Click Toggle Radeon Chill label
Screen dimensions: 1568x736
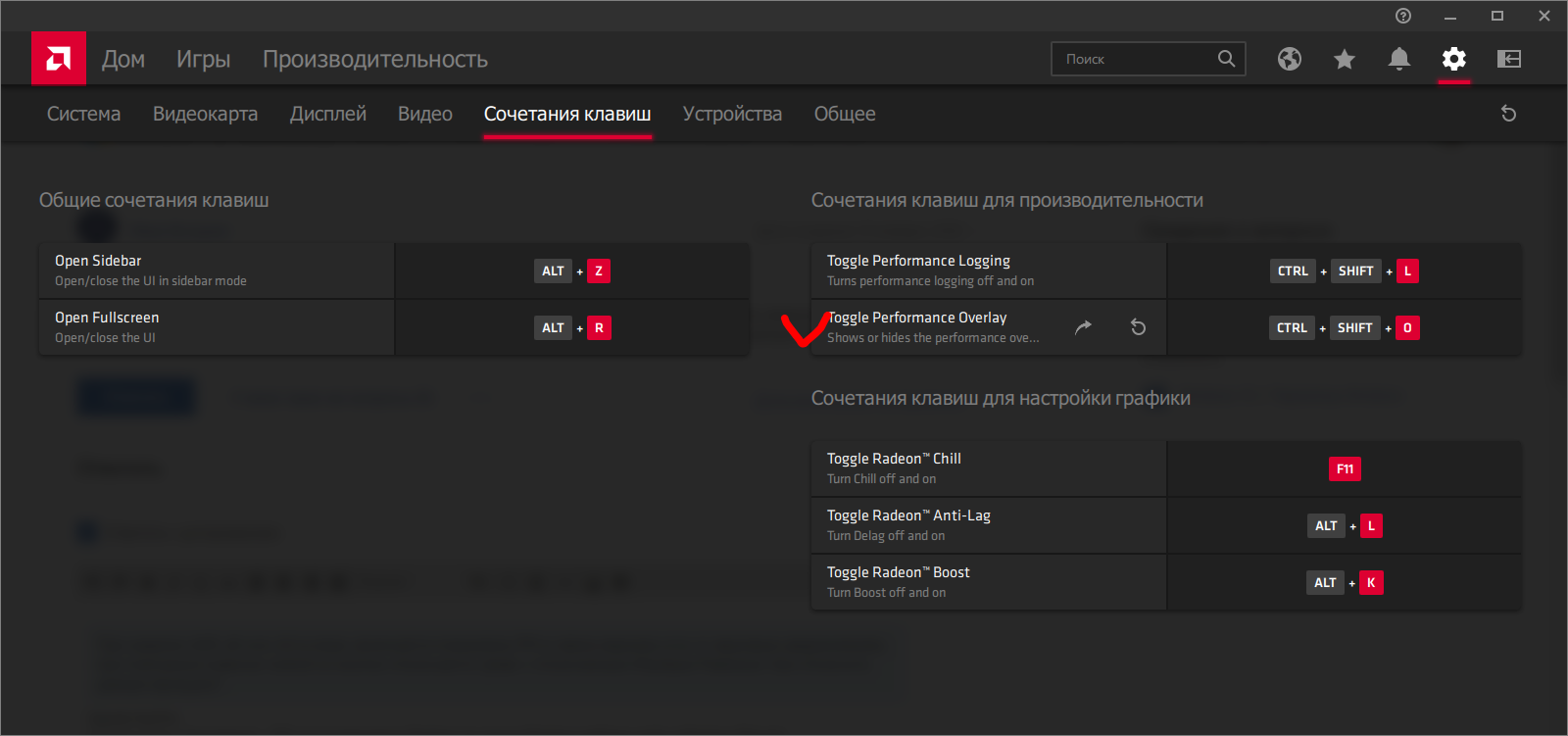pos(894,459)
